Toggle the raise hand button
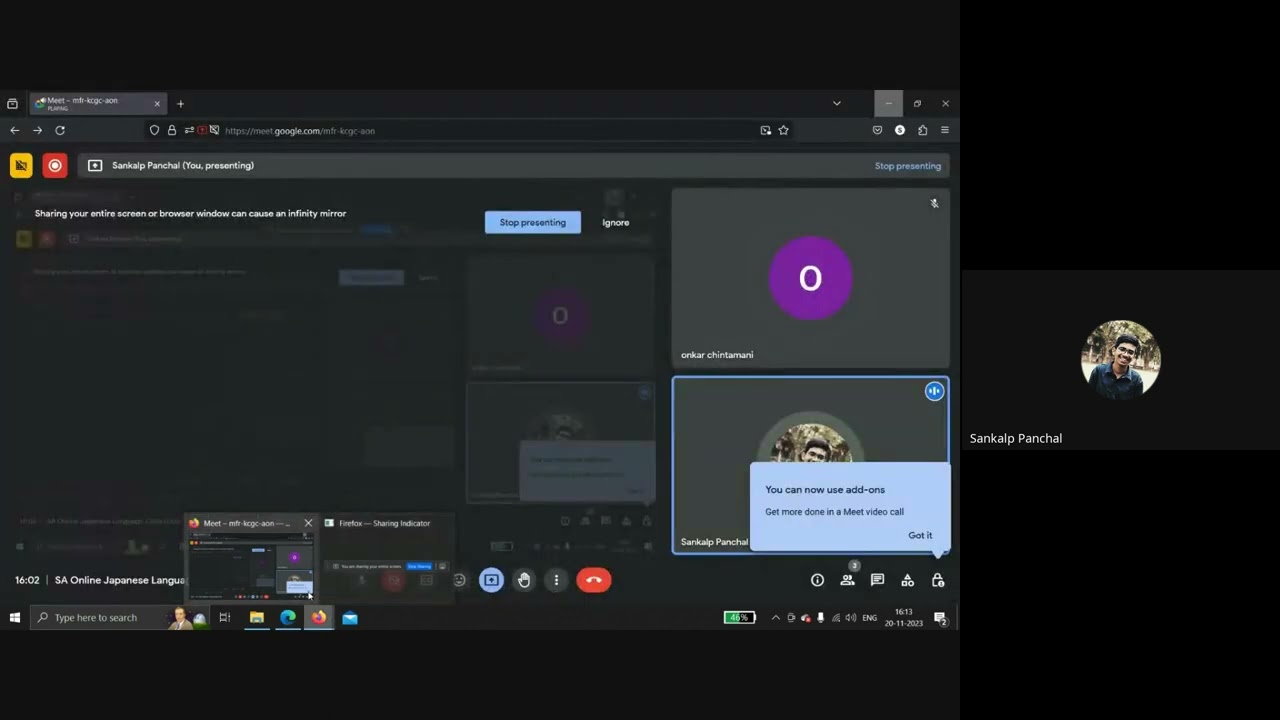Viewport: 1280px width, 720px height. [524, 580]
